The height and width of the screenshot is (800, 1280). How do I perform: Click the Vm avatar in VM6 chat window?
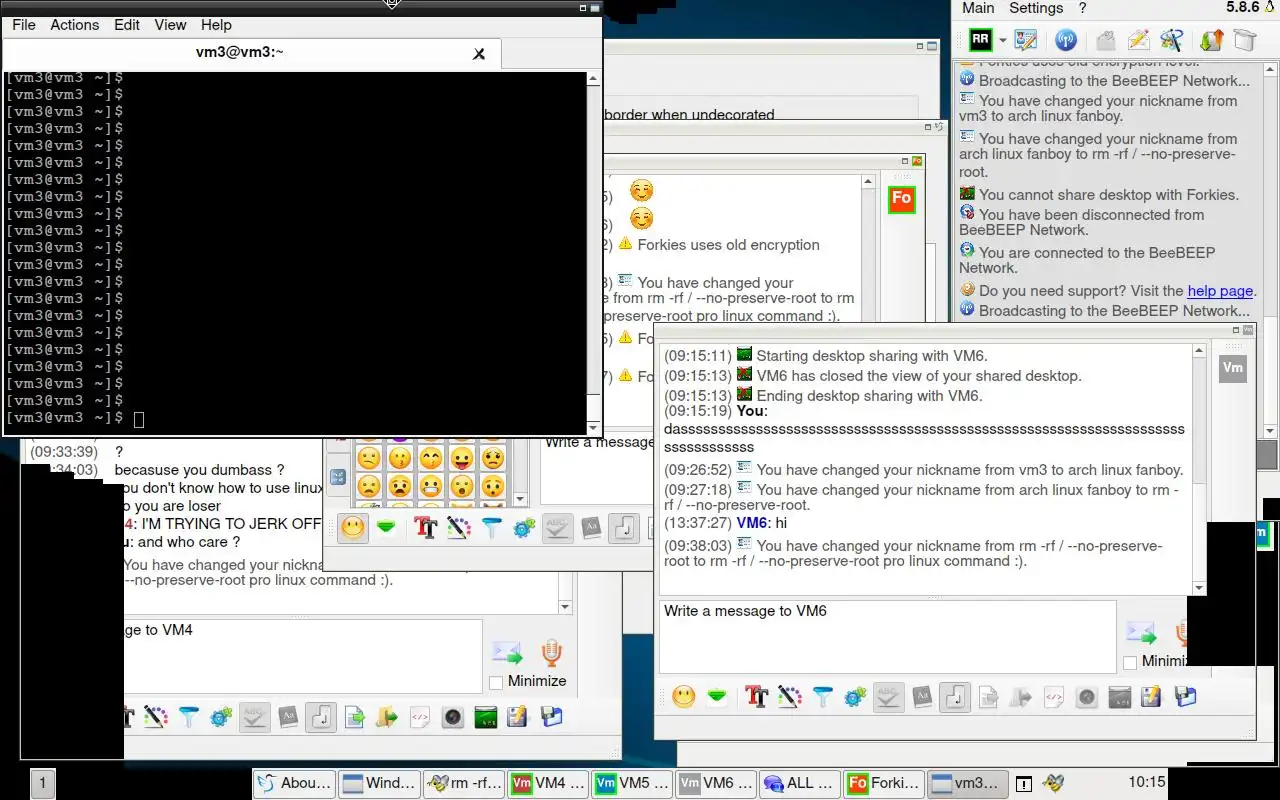tap(1233, 367)
